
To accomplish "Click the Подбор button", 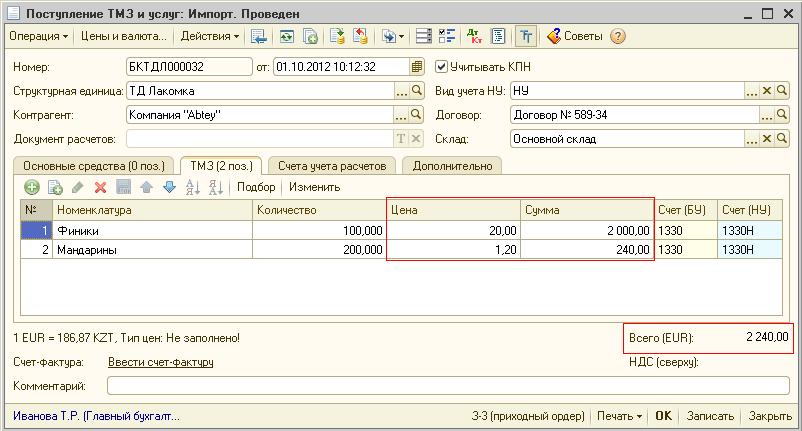I will [x=256, y=187].
